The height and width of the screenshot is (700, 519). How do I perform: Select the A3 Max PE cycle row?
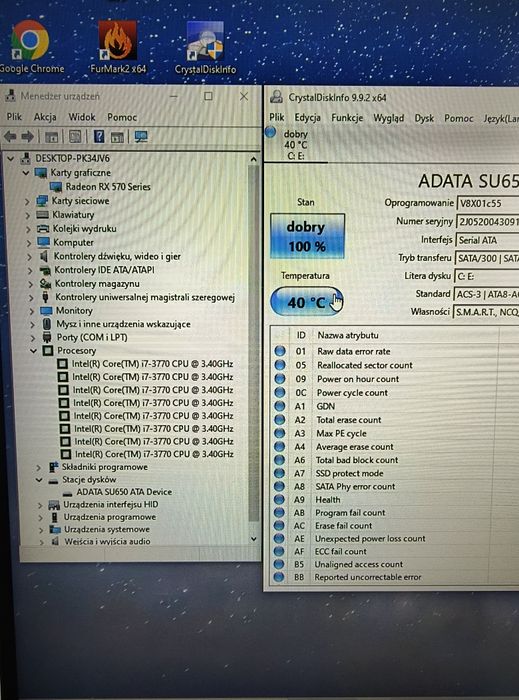[395, 433]
